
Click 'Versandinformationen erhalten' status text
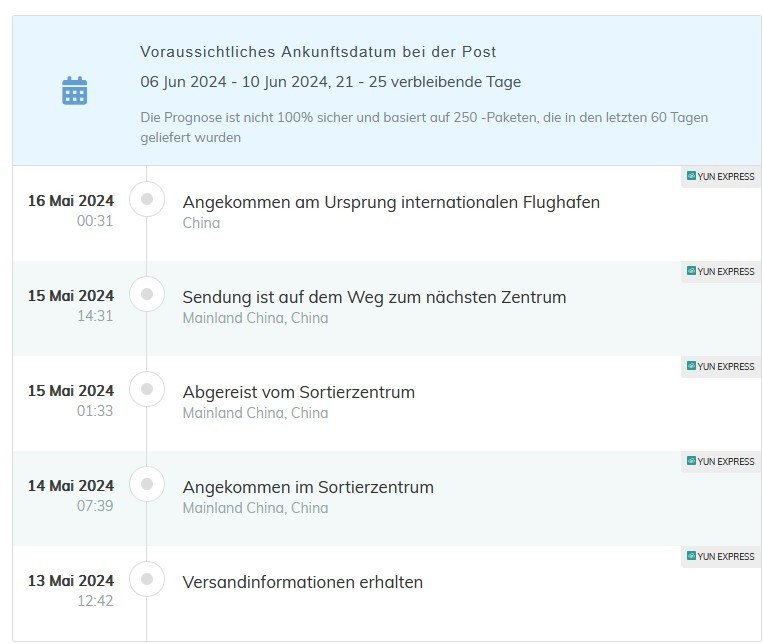pyautogui.click(x=302, y=582)
